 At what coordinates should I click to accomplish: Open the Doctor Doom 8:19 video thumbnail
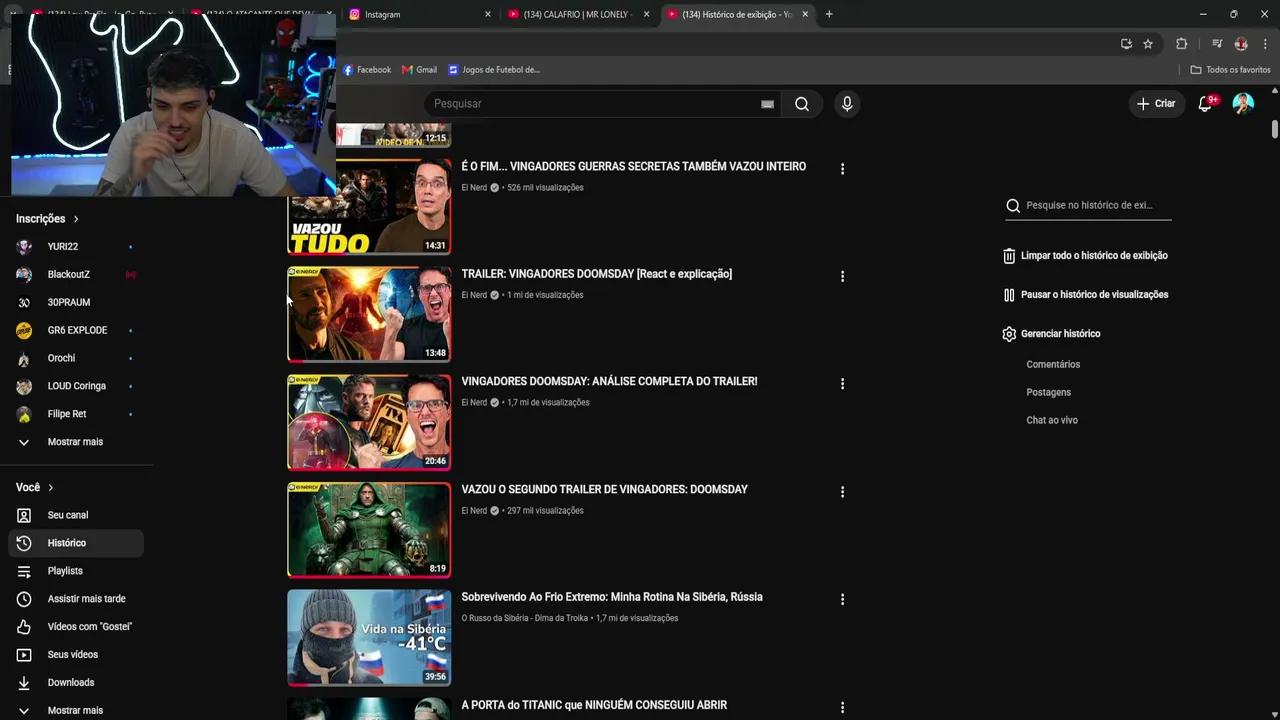pyautogui.click(x=369, y=530)
